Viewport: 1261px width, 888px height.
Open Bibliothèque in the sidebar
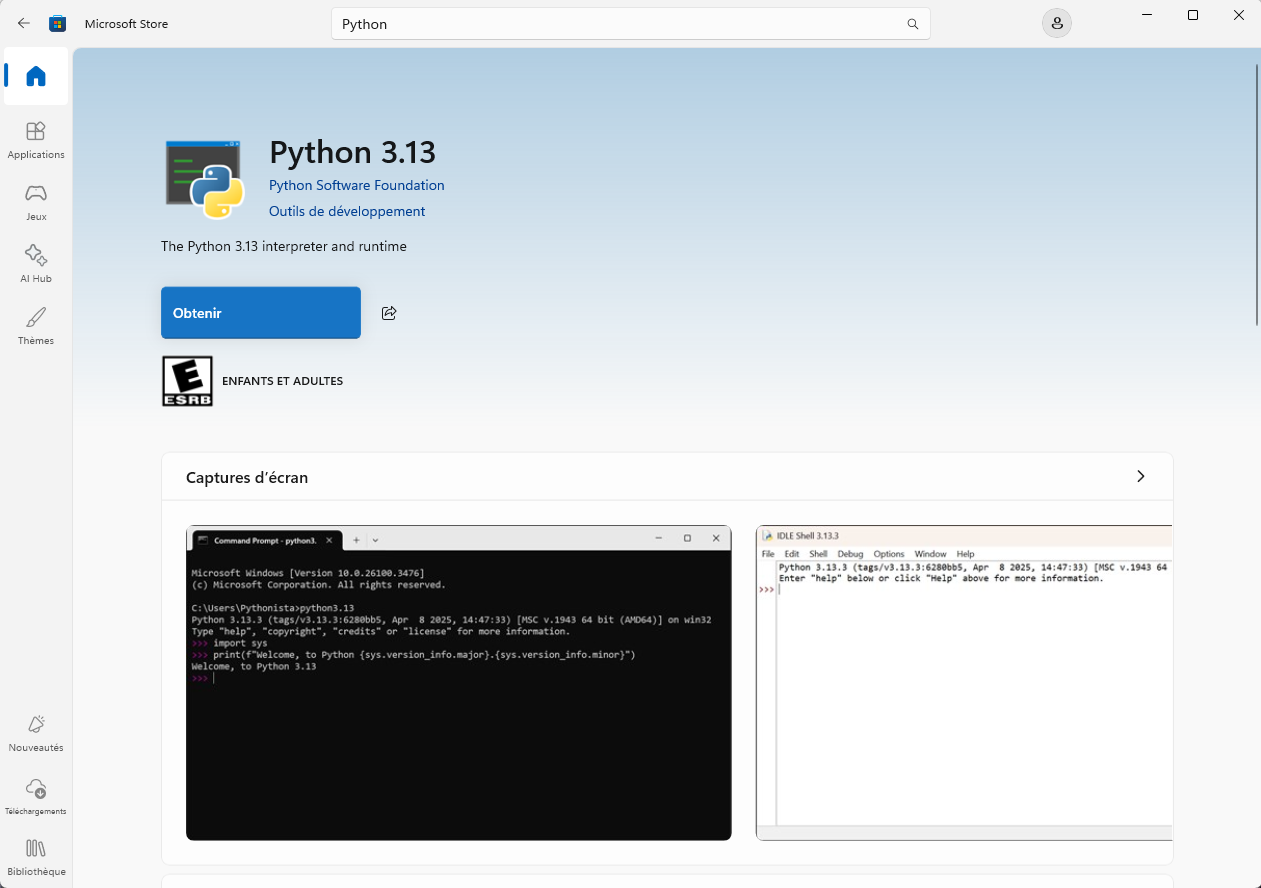(36, 858)
